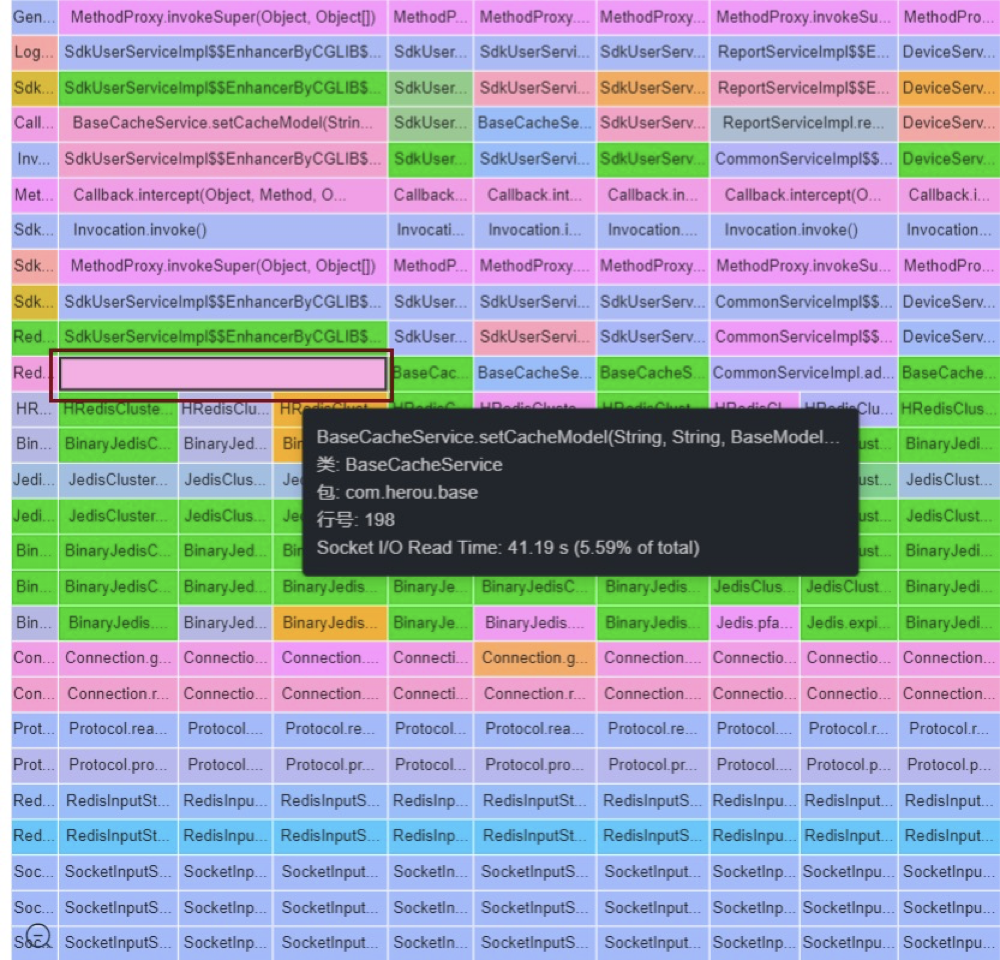Screen dimensions: 1000x960
Task: Click the green Red... frame cell
Action: click(34, 337)
